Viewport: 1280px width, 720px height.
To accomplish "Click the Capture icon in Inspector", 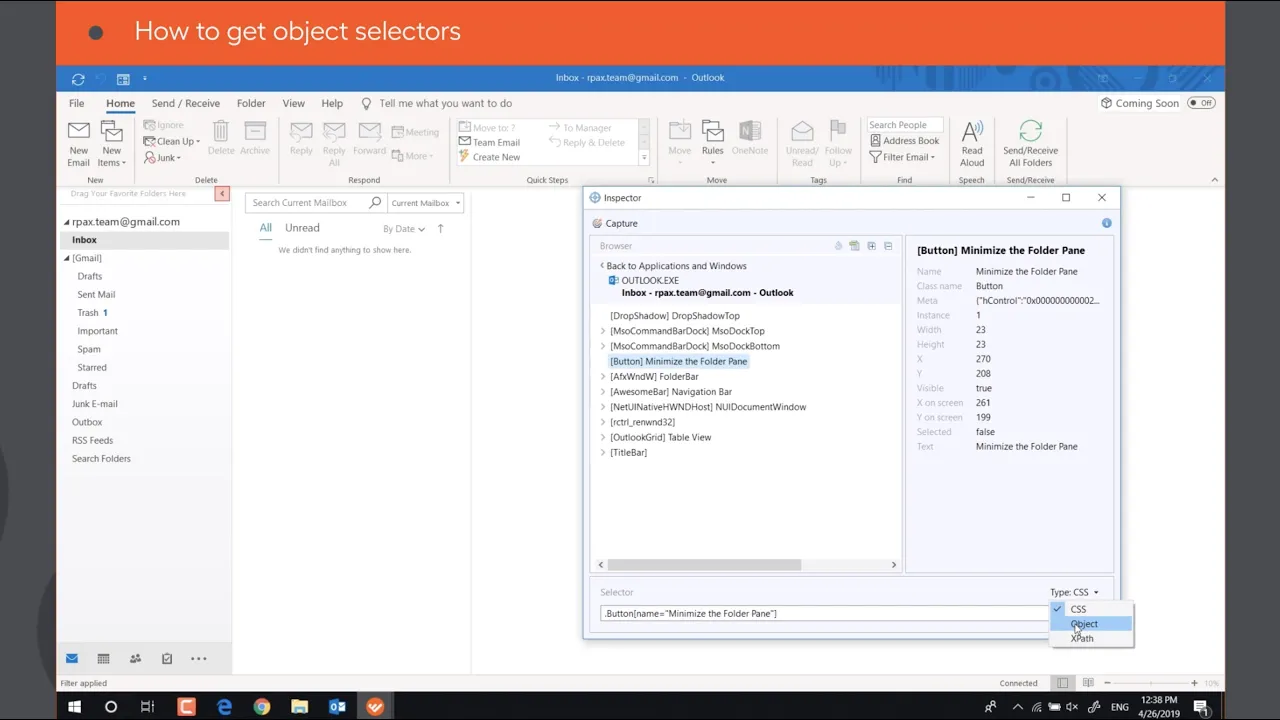I will tap(597, 224).
